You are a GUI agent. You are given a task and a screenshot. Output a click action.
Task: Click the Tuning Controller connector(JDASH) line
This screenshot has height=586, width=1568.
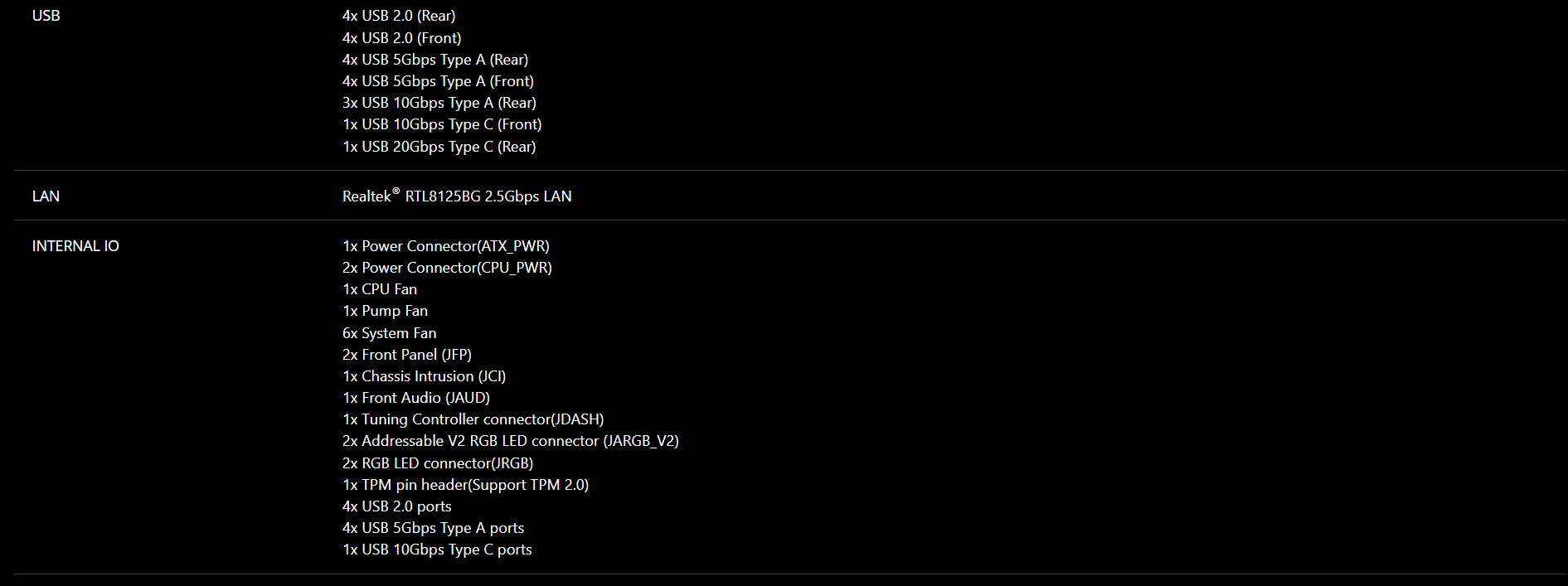pos(473,419)
